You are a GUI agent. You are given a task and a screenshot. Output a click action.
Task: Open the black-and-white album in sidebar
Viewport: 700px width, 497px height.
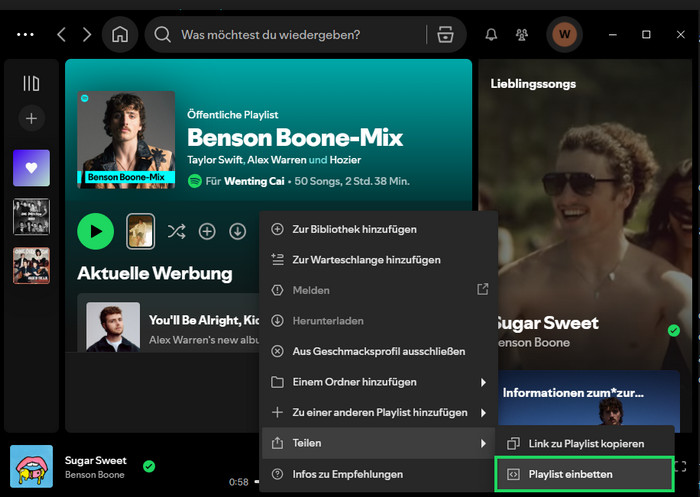31,217
